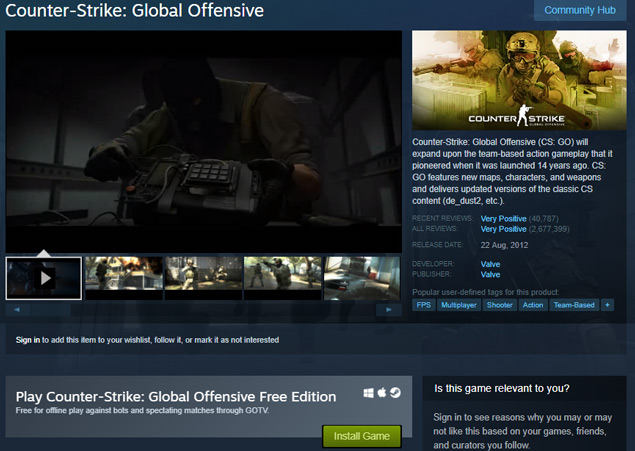Open all reviews Very Positive link

503,229
